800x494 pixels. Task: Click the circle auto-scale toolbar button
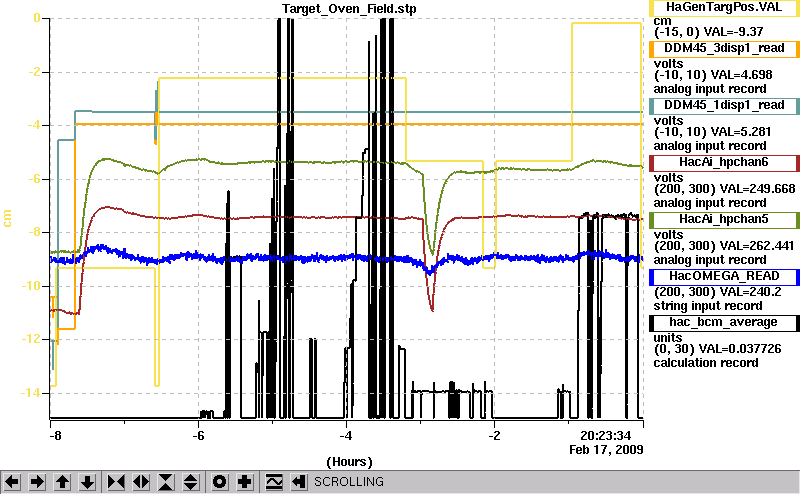[x=219, y=482]
